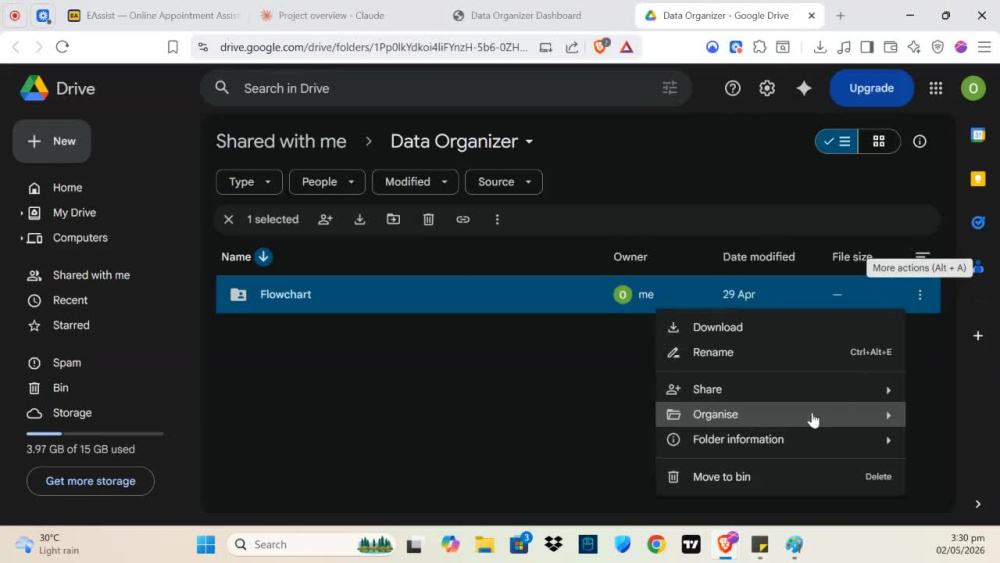Open Drive support help icon
The image size is (1000, 563).
[732, 88]
